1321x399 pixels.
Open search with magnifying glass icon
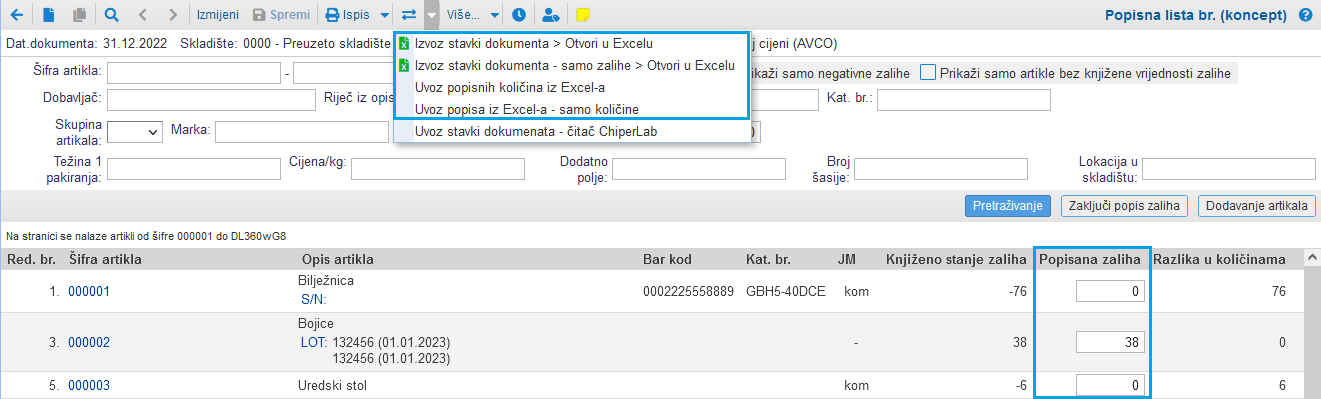111,15
